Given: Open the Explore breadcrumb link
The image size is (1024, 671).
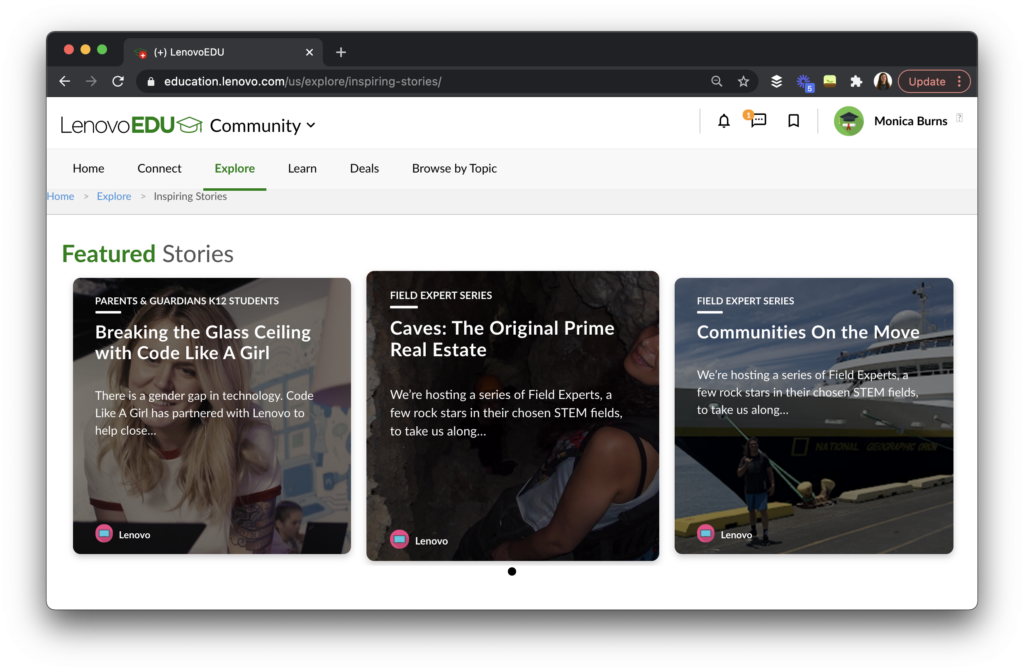Looking at the screenshot, I should pyautogui.click(x=113, y=196).
